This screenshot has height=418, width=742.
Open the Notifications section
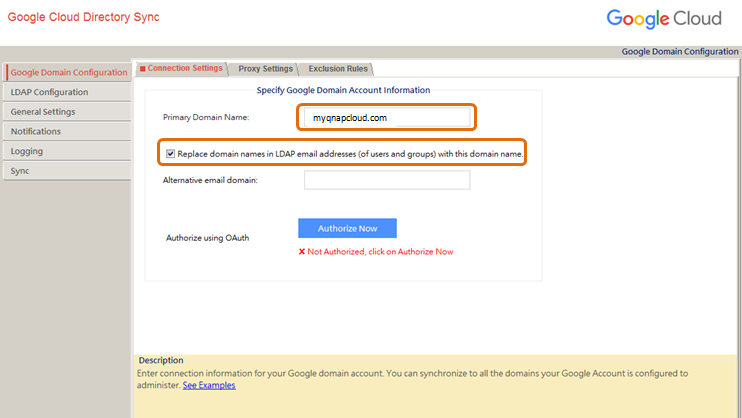pos(36,131)
